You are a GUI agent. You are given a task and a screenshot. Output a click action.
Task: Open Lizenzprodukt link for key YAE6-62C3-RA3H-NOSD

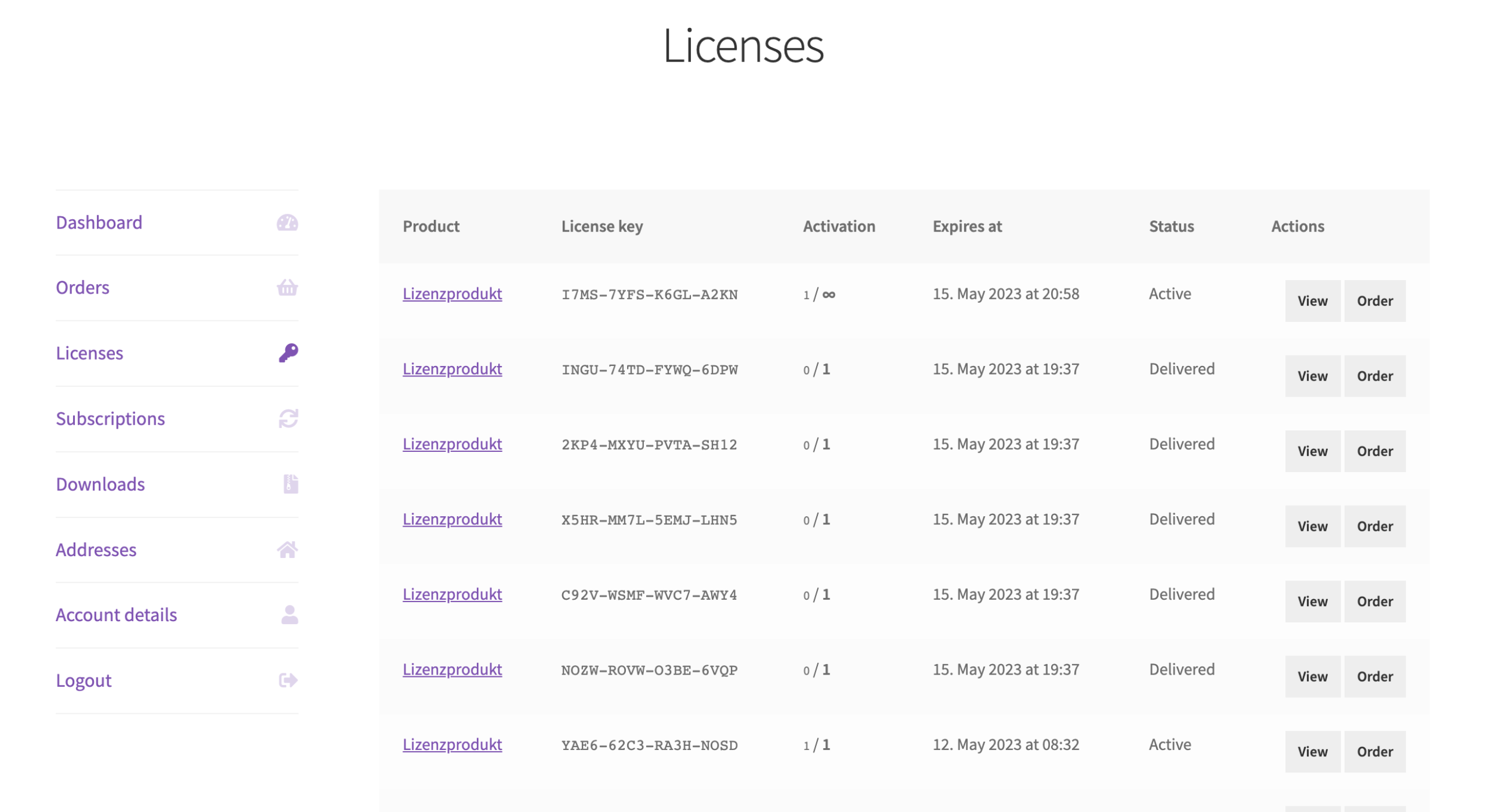[452, 745]
